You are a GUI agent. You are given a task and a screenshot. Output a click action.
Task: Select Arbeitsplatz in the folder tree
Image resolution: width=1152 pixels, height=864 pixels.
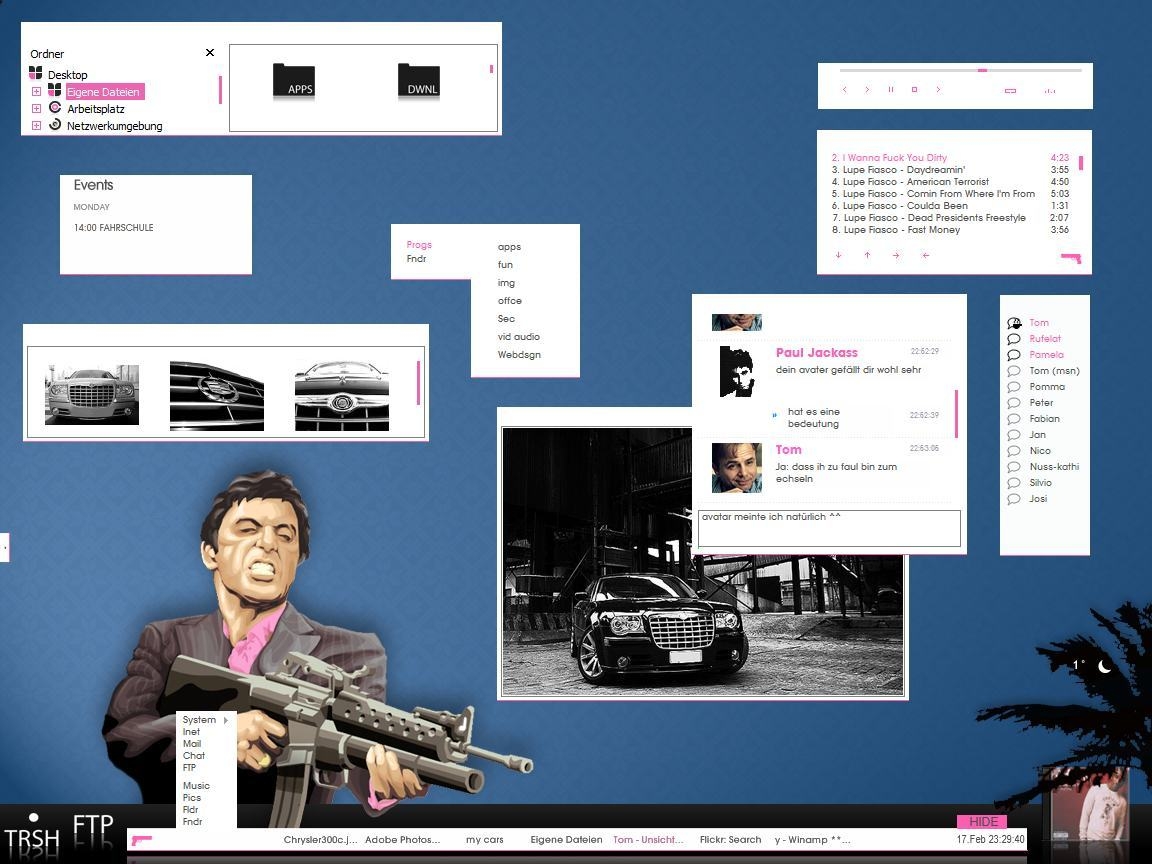[x=96, y=109]
